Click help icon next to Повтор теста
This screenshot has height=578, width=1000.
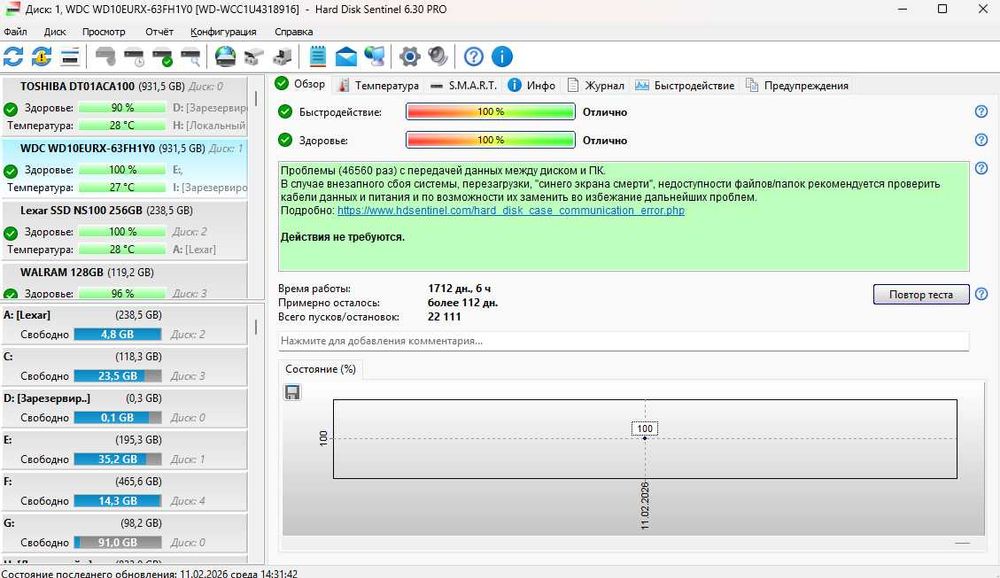(x=981, y=294)
